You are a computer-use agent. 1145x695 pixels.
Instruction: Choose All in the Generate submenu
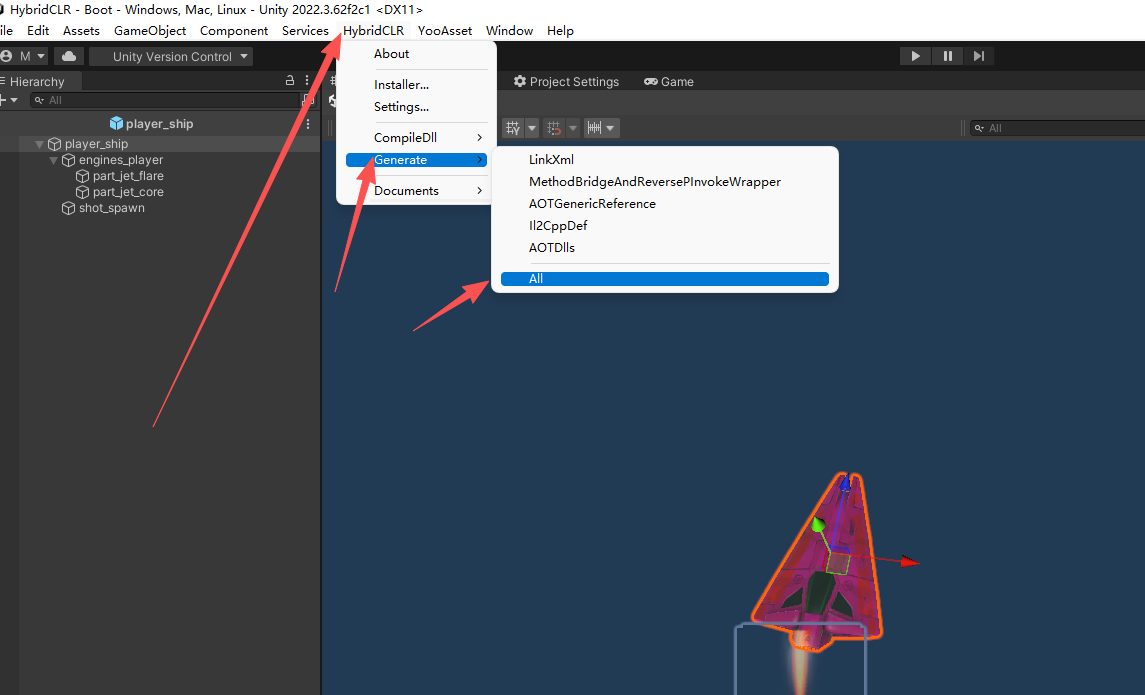(x=665, y=279)
